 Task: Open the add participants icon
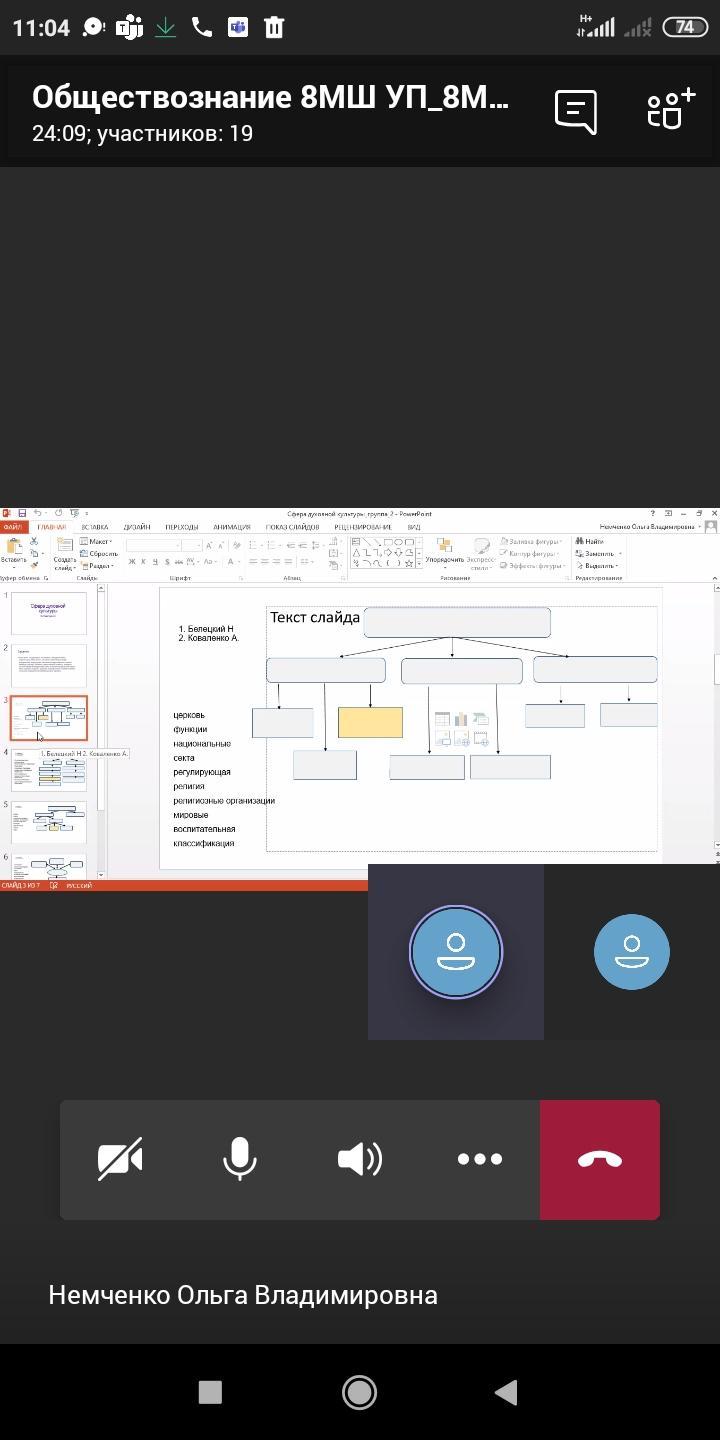669,109
